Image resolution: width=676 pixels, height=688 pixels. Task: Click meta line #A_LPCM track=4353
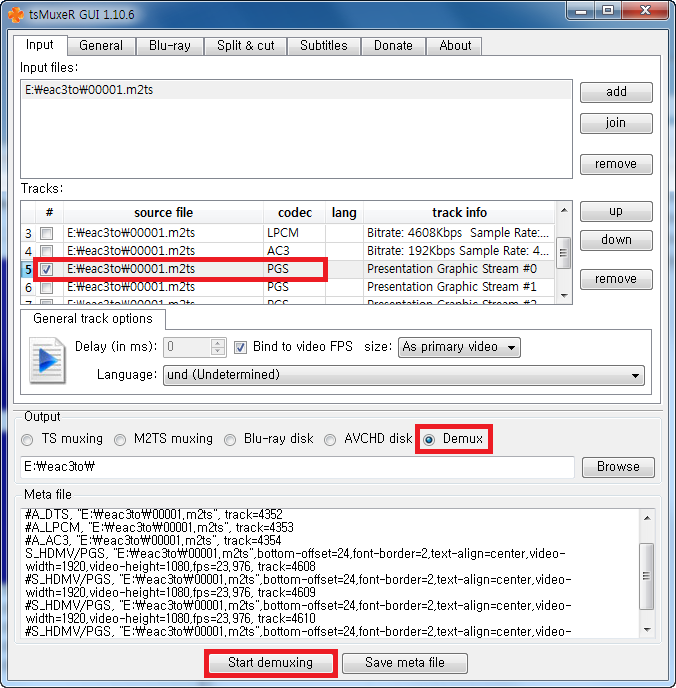click(x=159, y=527)
